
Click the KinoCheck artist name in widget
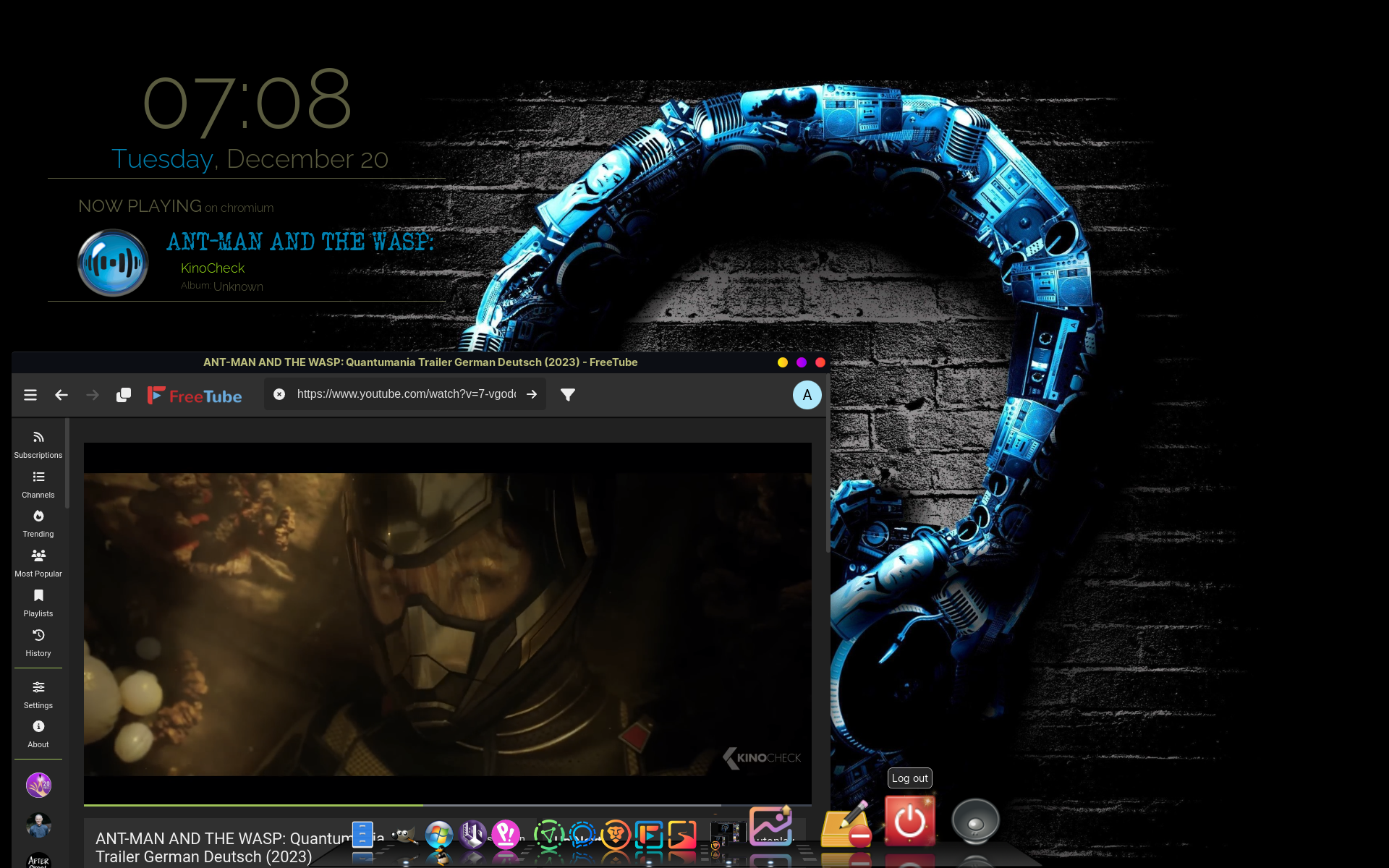213,268
